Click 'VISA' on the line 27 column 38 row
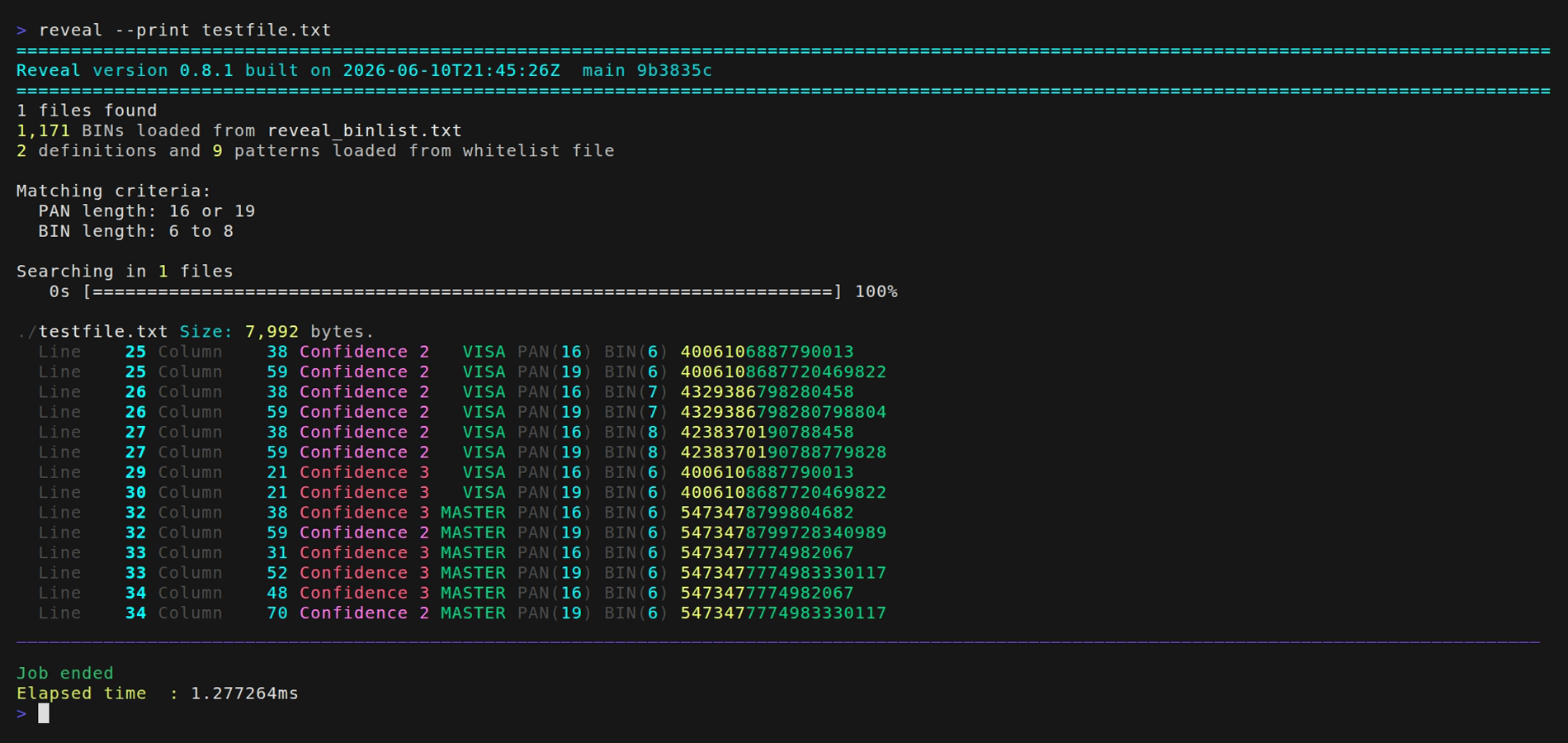The image size is (1568, 743). coord(484,433)
